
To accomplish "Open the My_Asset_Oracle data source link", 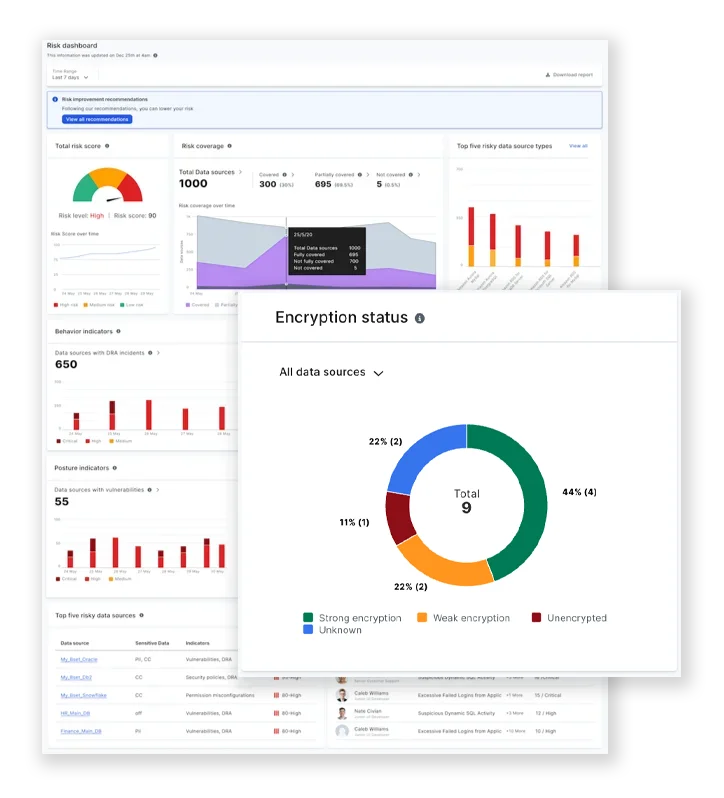I will point(79,660).
